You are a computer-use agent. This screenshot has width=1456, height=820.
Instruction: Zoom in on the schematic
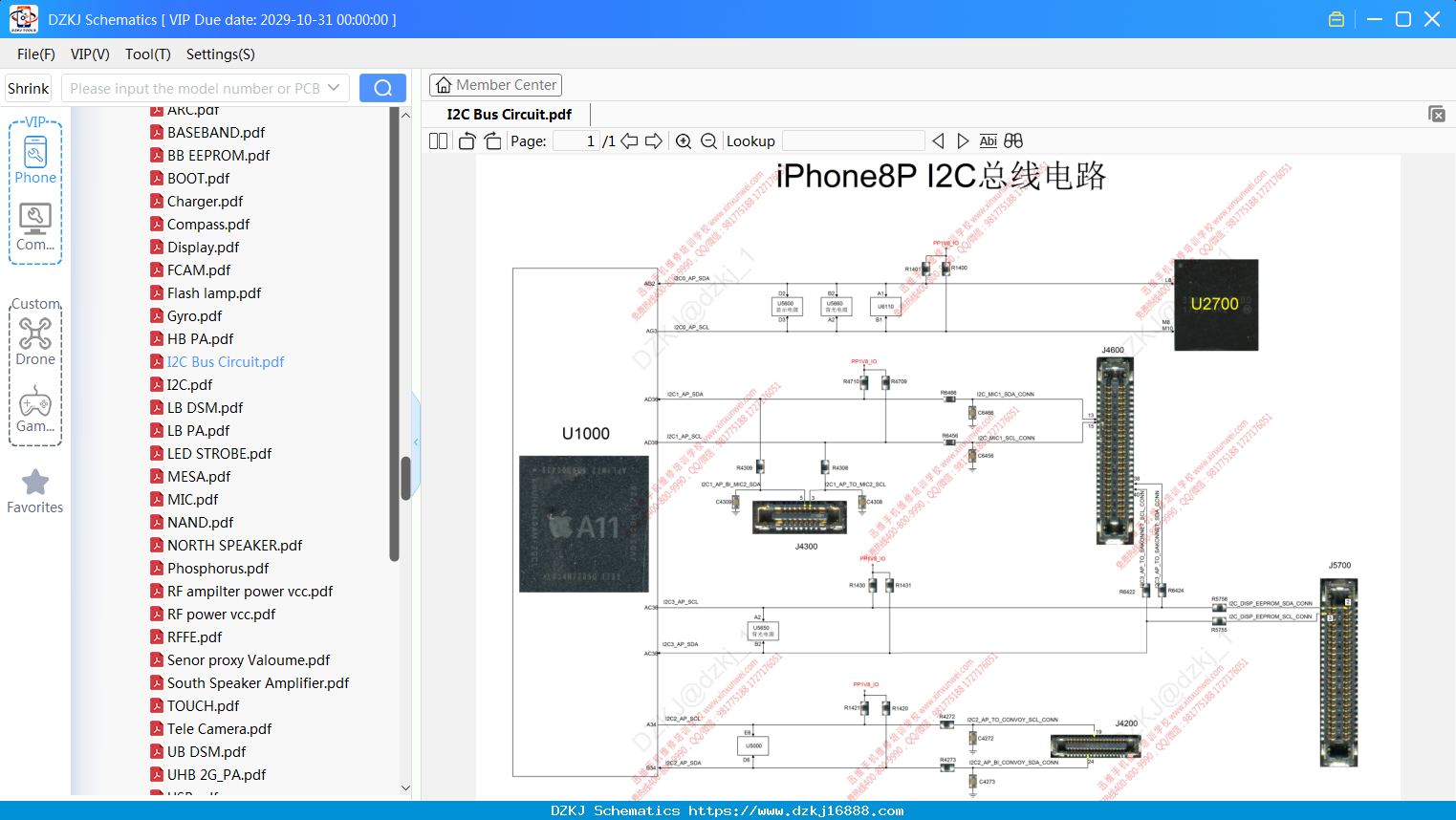pyautogui.click(x=684, y=141)
